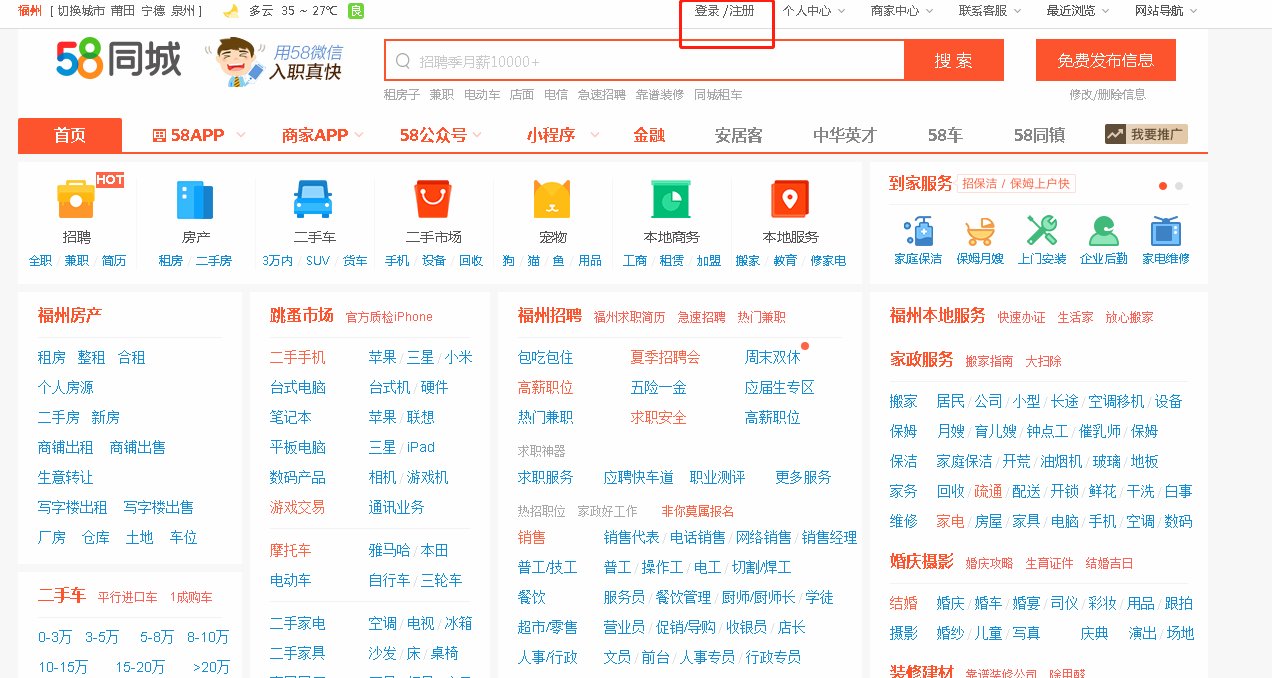The height and width of the screenshot is (678, 1272).
Task: Open the 保姆月嫂 stroller icon
Action: tap(980, 231)
